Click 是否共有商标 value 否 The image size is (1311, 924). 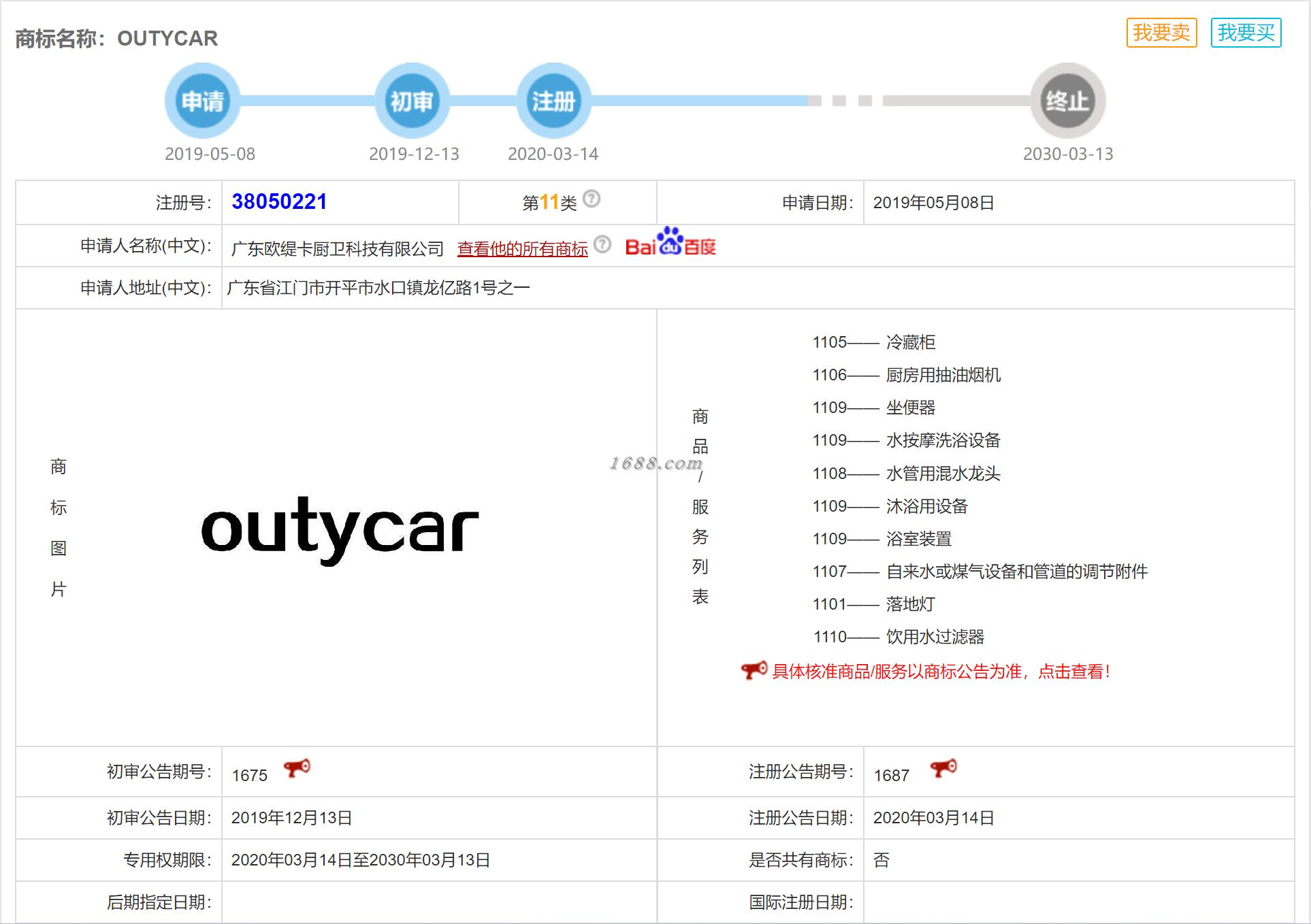tap(881, 860)
